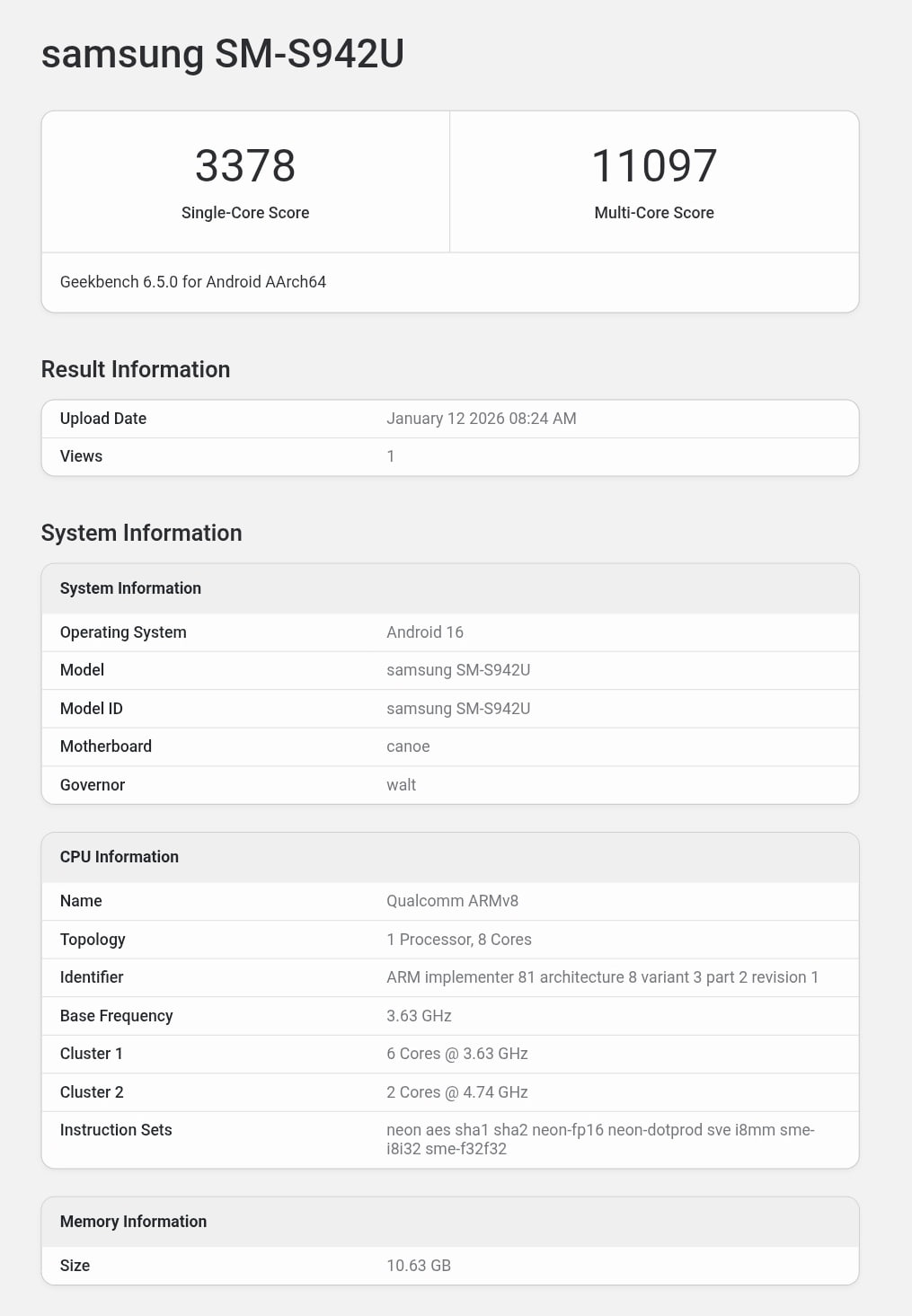912x1316 pixels.
Task: Click the samsung SM-S942U page title
Action: pyautogui.click(x=222, y=54)
